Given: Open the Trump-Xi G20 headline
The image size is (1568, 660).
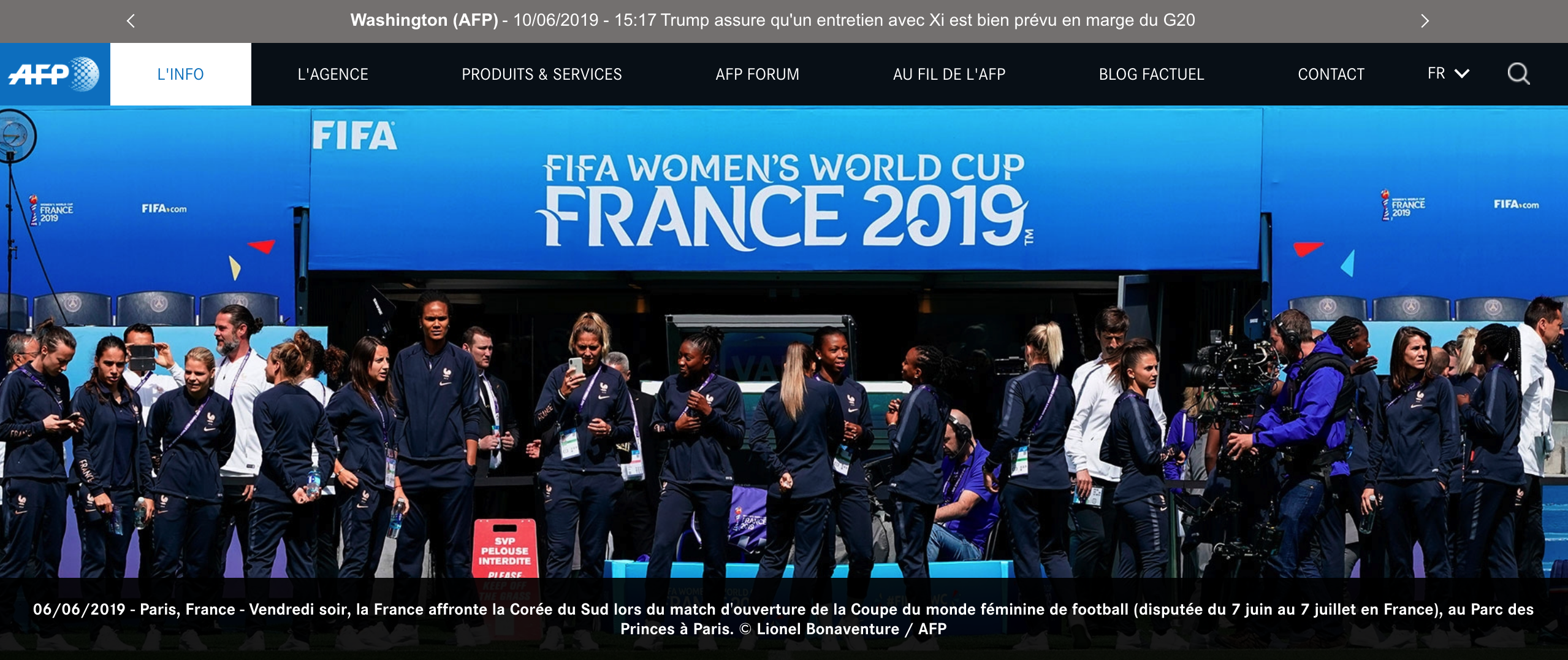Looking at the screenshot, I should click(x=927, y=20).
